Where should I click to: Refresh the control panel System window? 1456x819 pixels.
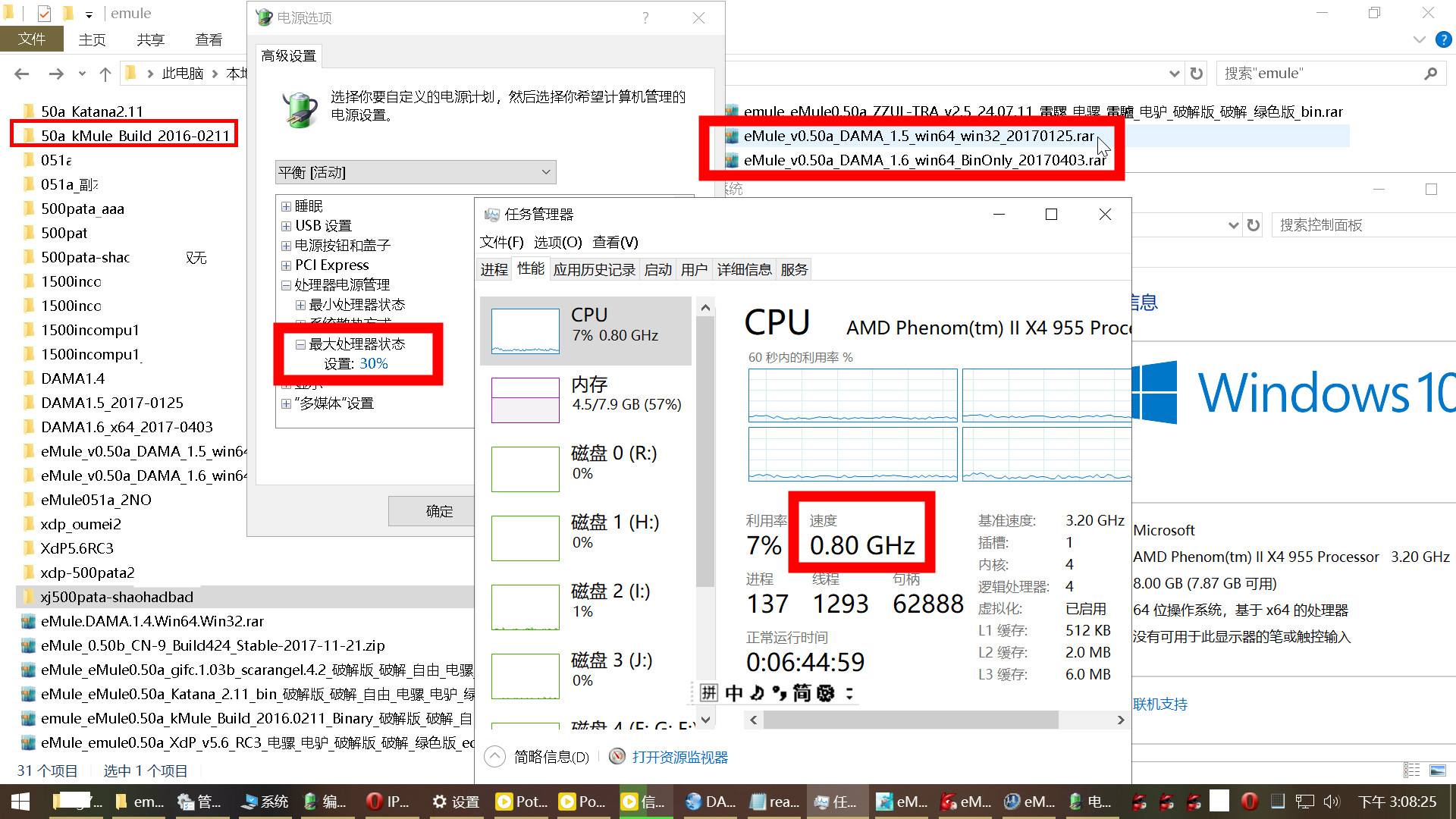pyautogui.click(x=1254, y=225)
